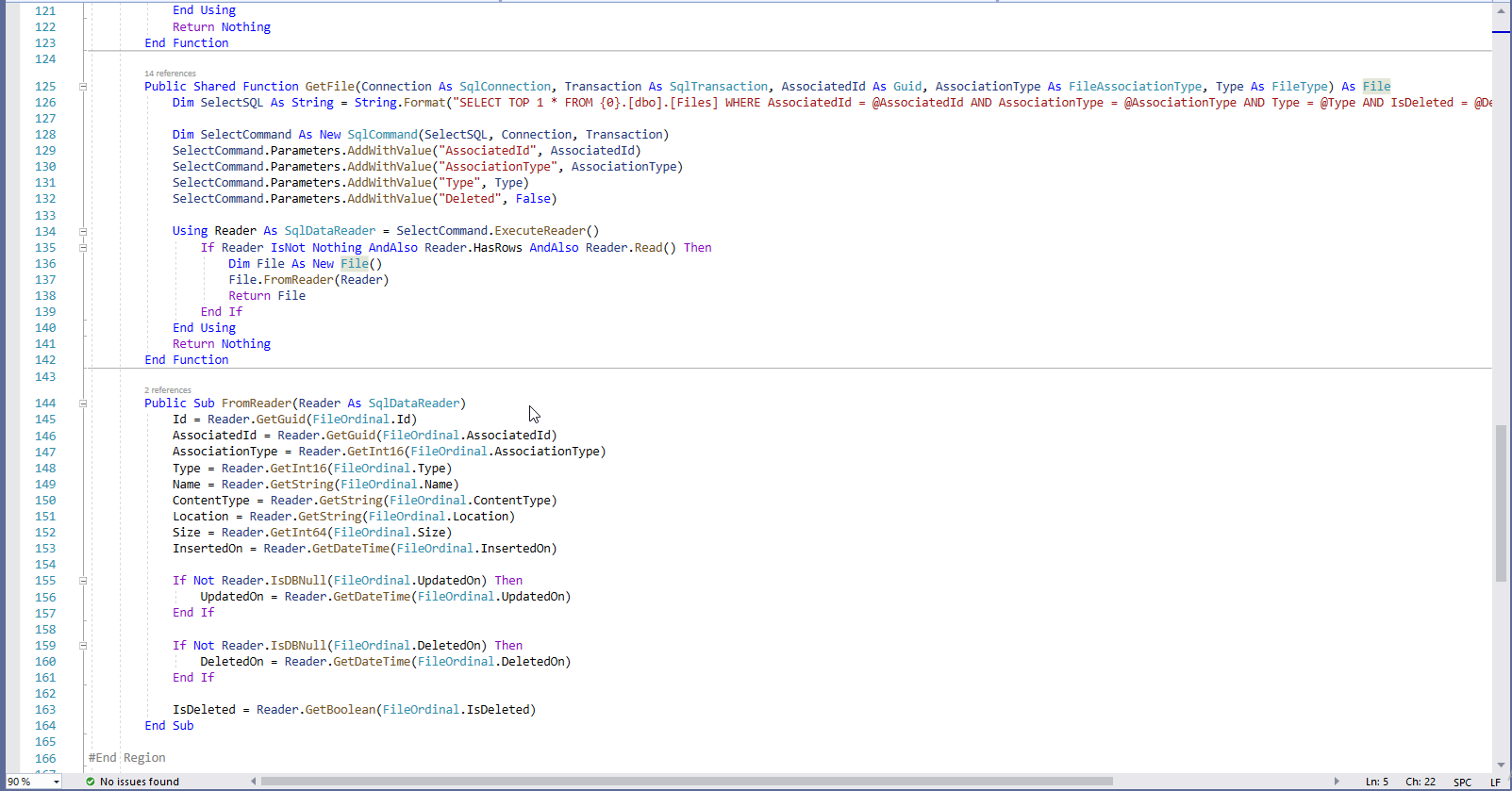Click the SPC indentation indicator
The height and width of the screenshot is (791, 1512).
[x=1462, y=782]
